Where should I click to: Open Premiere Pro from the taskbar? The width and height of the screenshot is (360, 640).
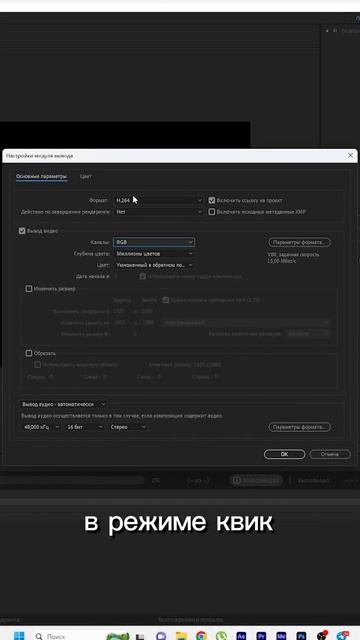pyautogui.click(x=261, y=636)
